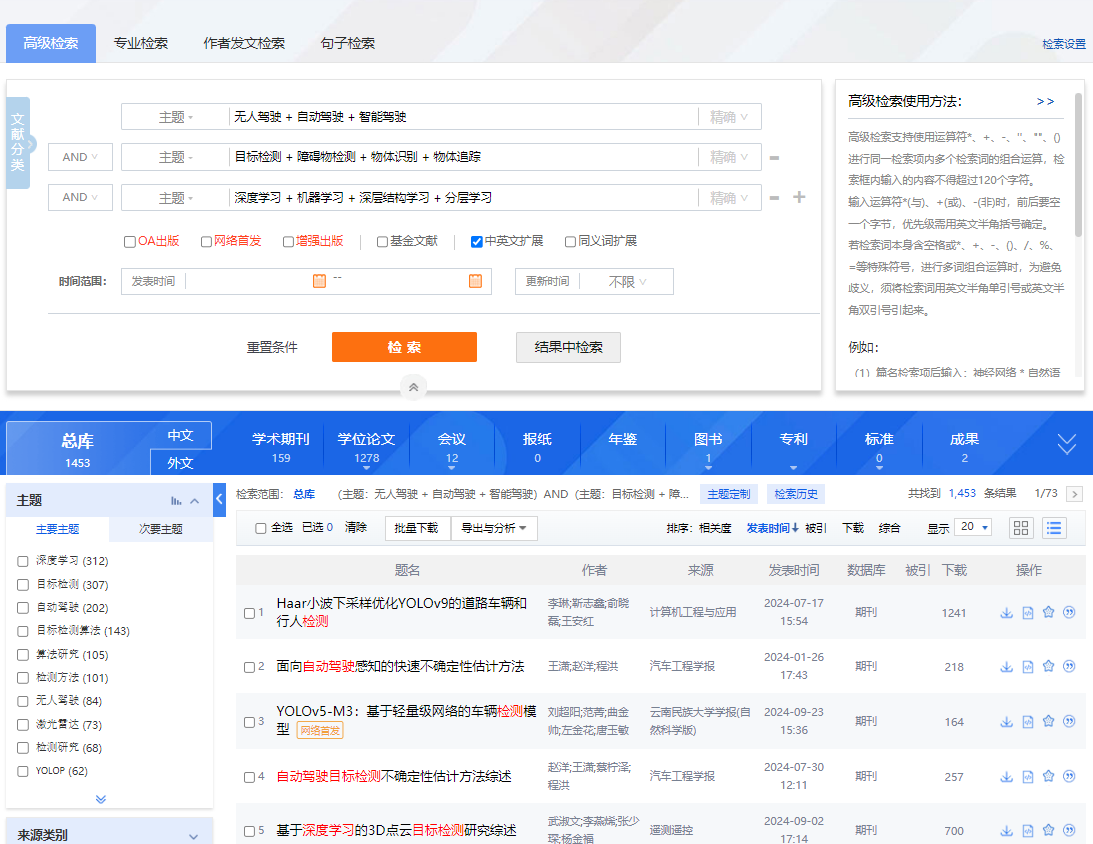Switch to the 专业检索 tab
Screen dimensions: 1093x844
pyautogui.click(x=141, y=43)
